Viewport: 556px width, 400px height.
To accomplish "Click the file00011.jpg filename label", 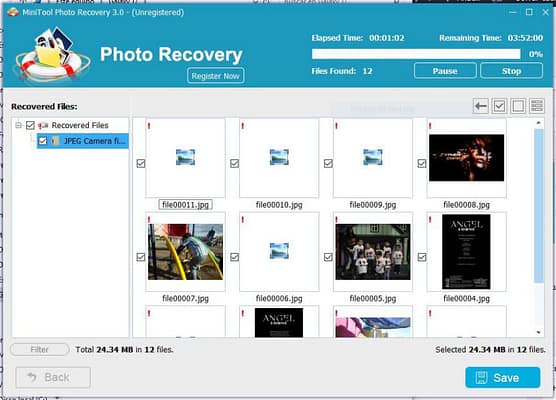I will point(185,205).
